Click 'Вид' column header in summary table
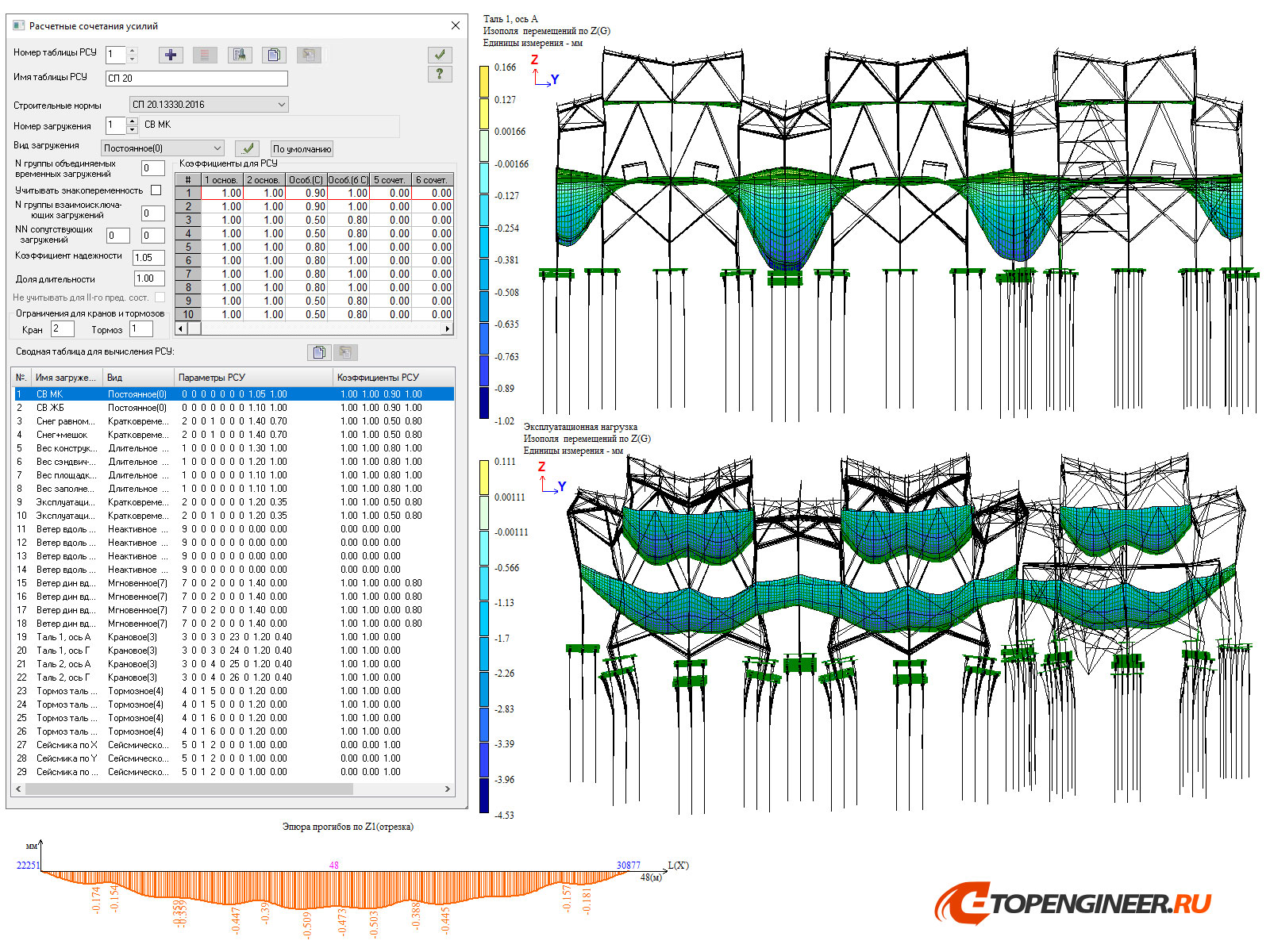 pos(138,378)
